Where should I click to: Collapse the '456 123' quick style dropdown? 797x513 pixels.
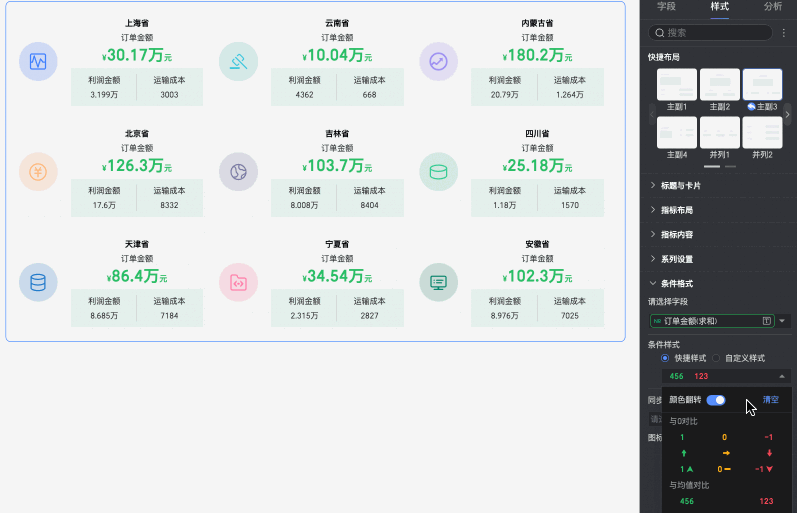782,376
